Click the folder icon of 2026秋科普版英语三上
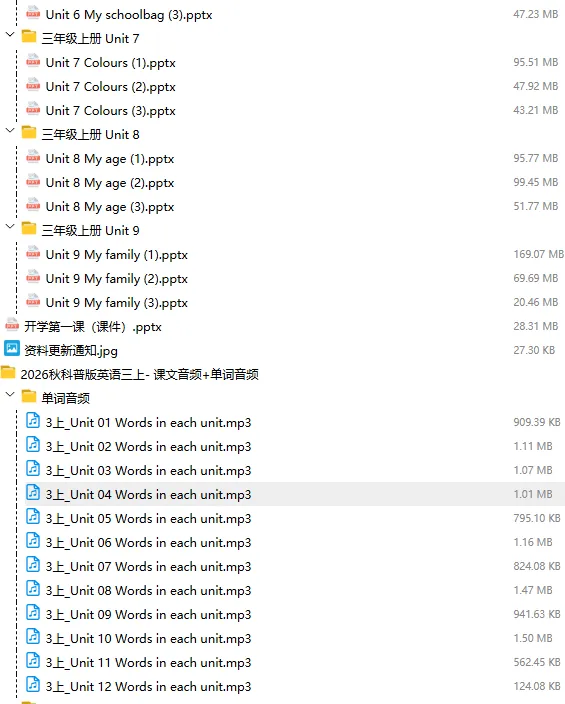Viewport: 565px width, 704px height. click(8, 373)
